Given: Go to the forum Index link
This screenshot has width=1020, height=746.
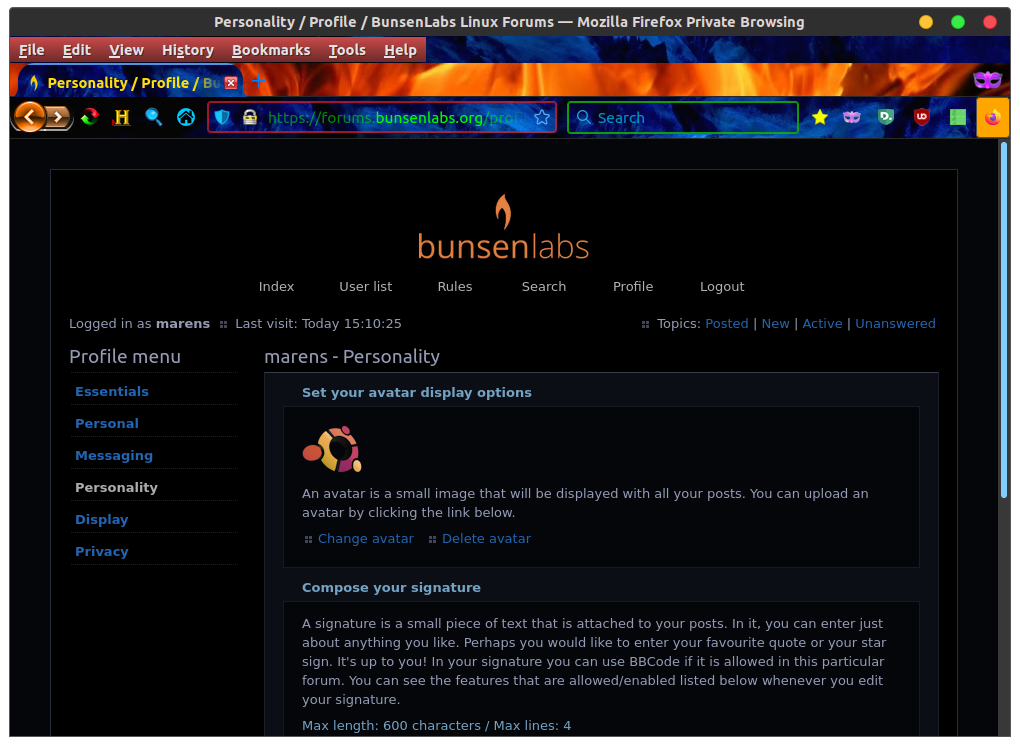Looking at the screenshot, I should [x=276, y=287].
